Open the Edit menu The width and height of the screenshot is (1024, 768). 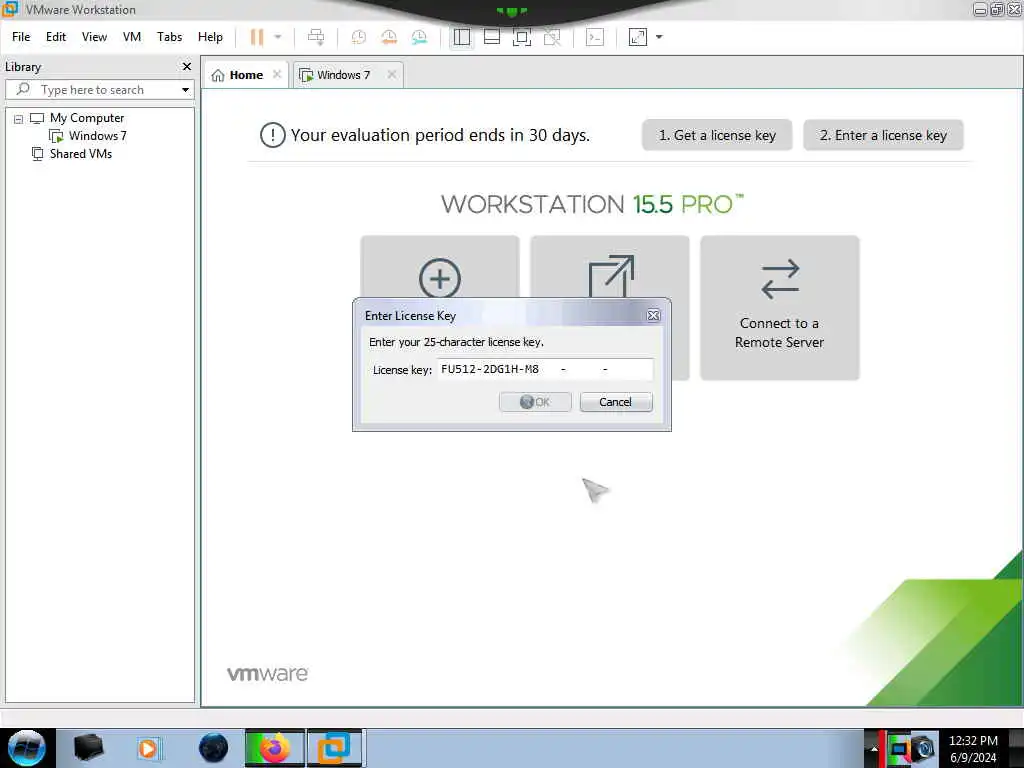tap(56, 37)
